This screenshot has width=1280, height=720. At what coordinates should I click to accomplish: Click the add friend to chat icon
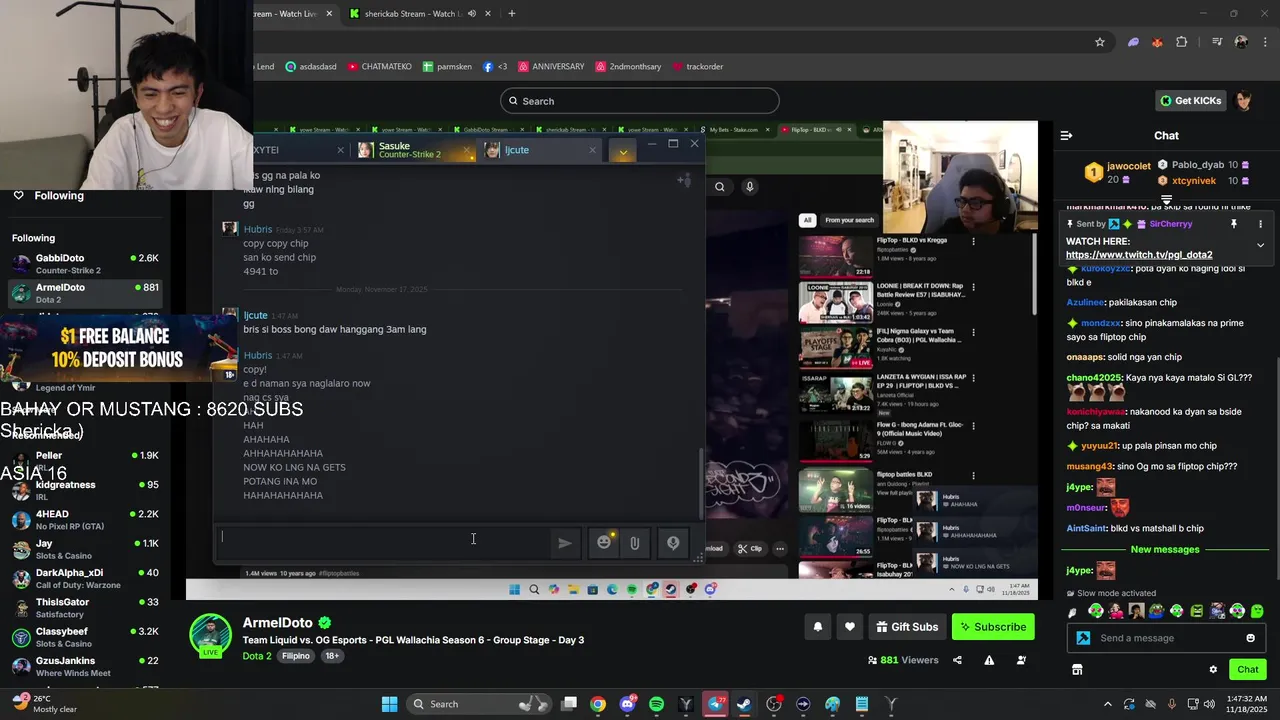click(684, 180)
